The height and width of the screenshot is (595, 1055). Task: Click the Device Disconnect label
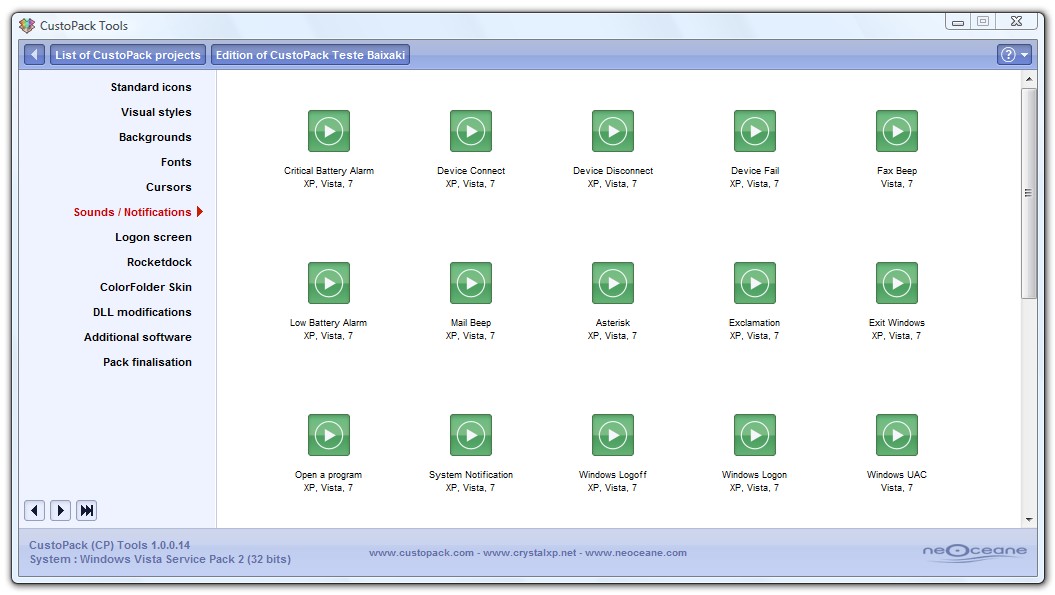coord(613,170)
